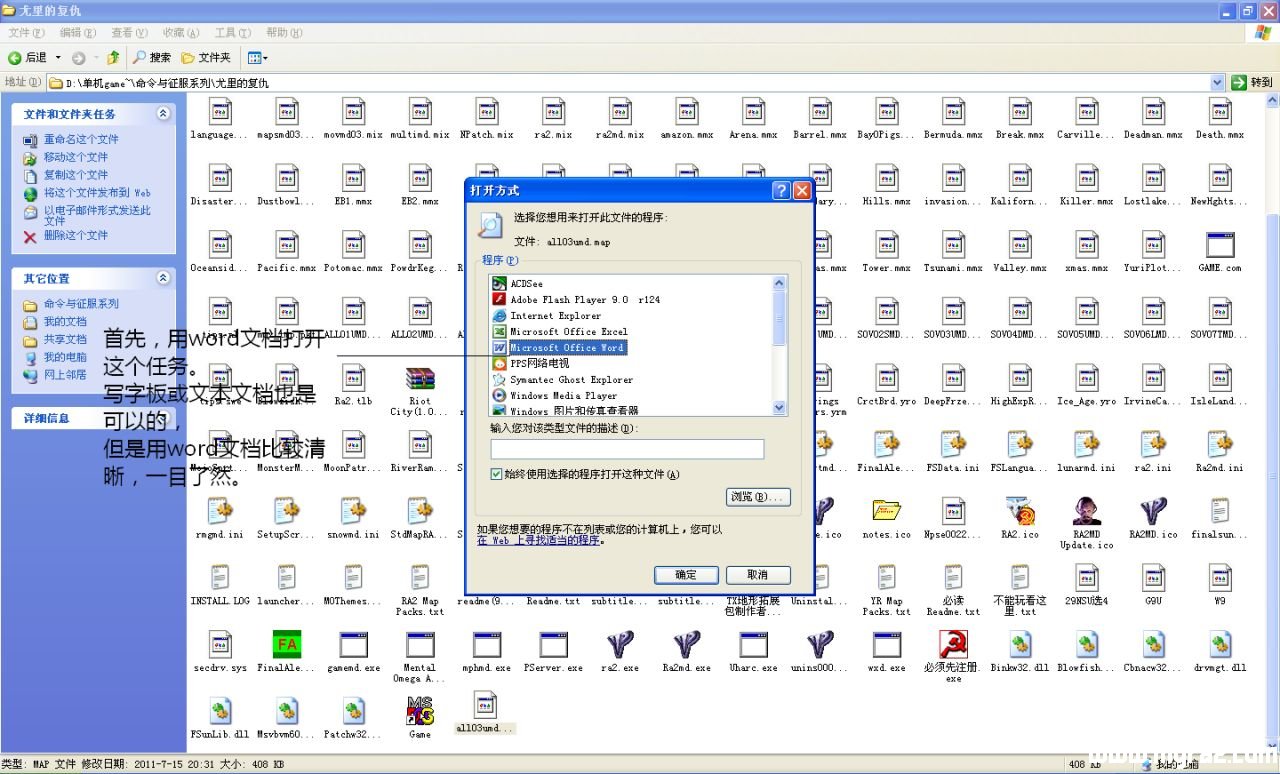Open the 工具 menu

click(x=233, y=33)
